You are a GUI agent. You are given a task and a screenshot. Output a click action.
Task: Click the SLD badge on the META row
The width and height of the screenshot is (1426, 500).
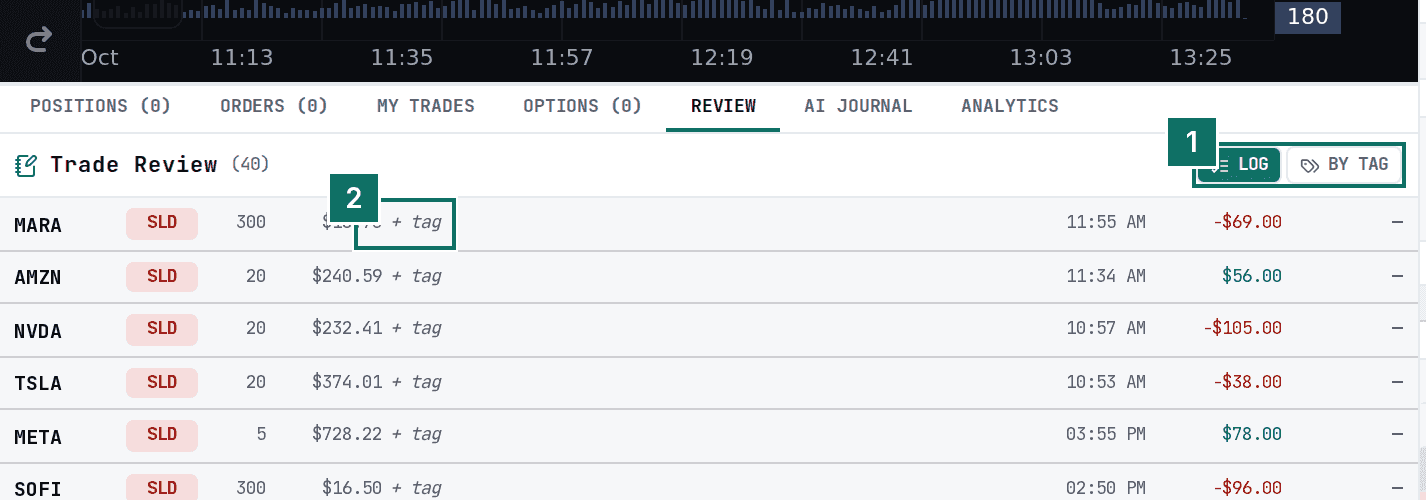pos(162,435)
